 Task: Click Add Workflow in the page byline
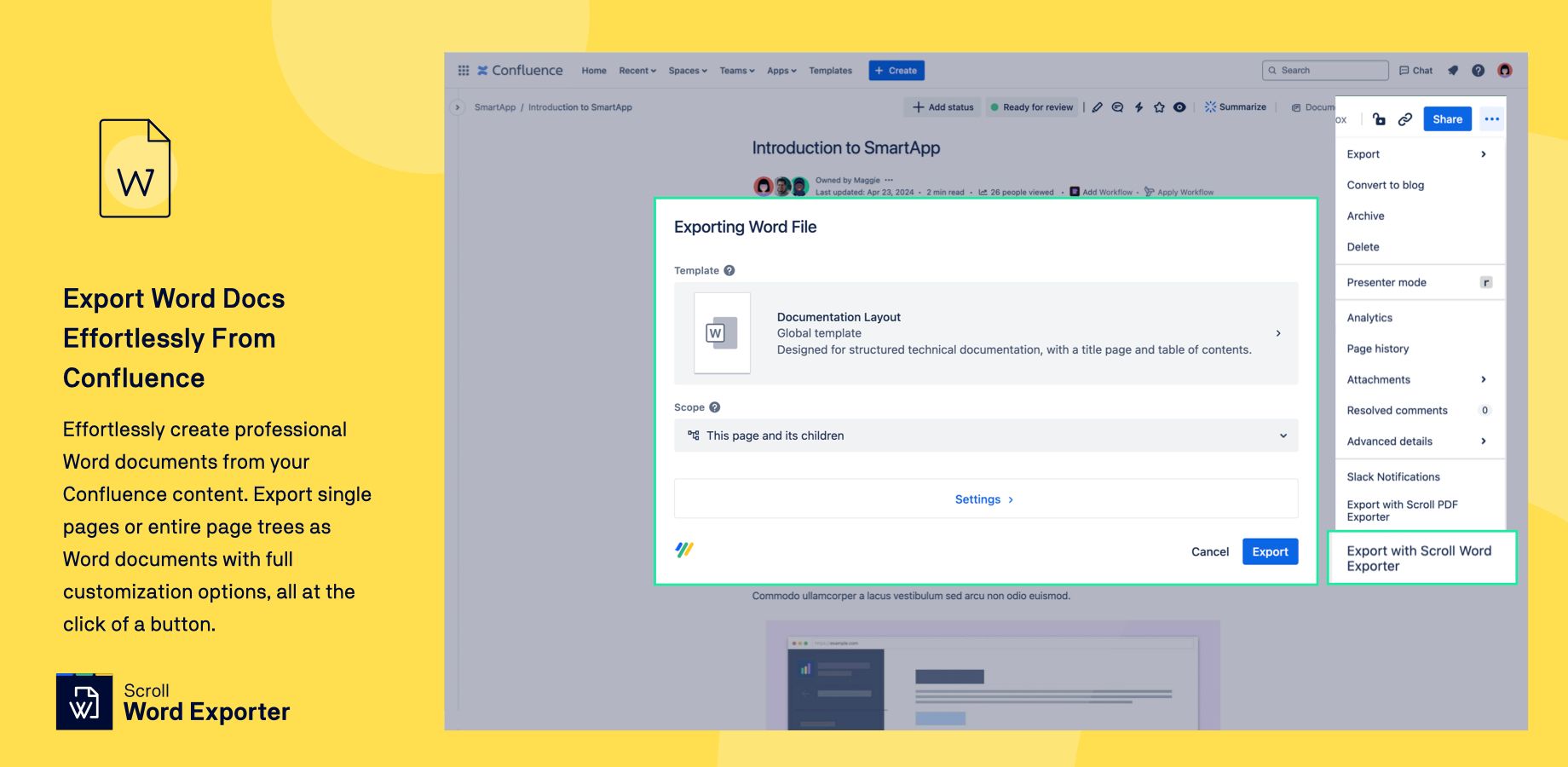[x=1101, y=193]
